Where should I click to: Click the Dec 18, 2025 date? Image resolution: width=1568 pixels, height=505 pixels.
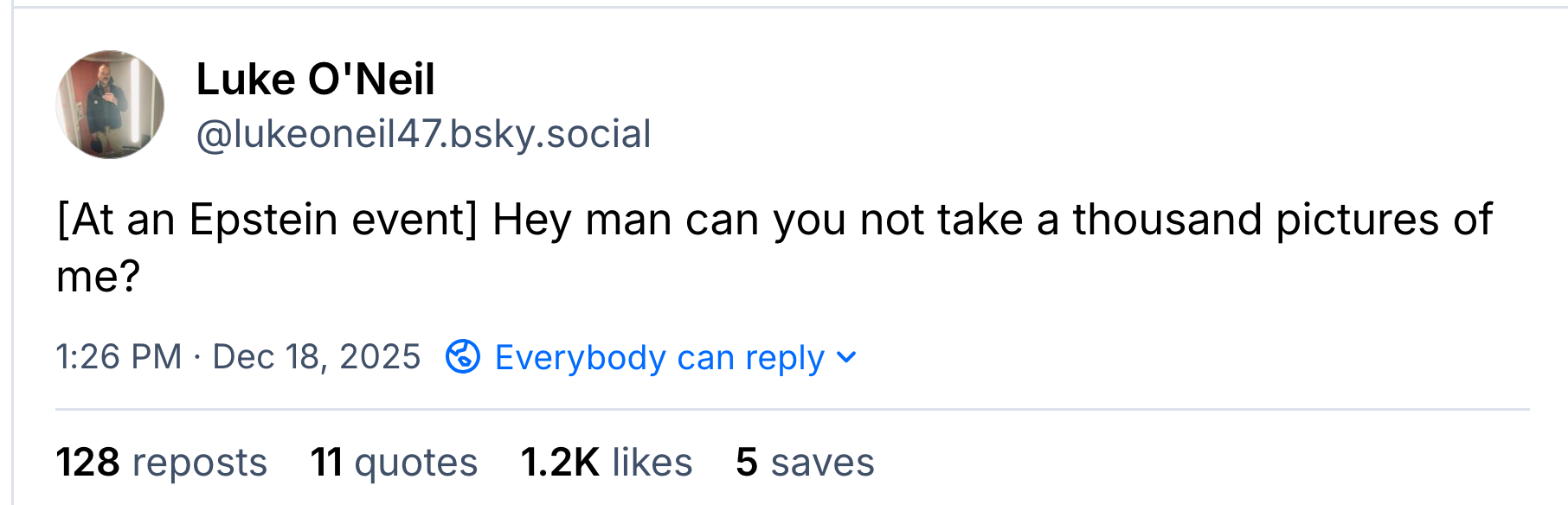coord(316,356)
